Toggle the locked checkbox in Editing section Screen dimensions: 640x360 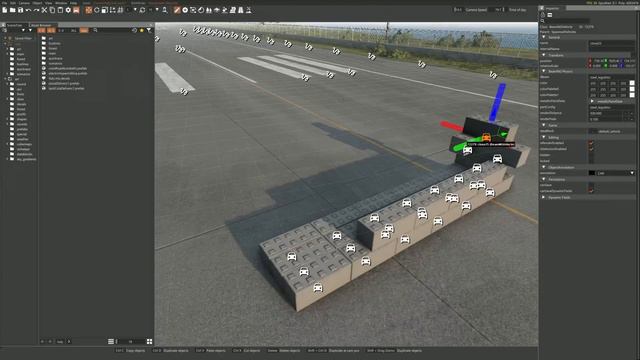[591, 161]
